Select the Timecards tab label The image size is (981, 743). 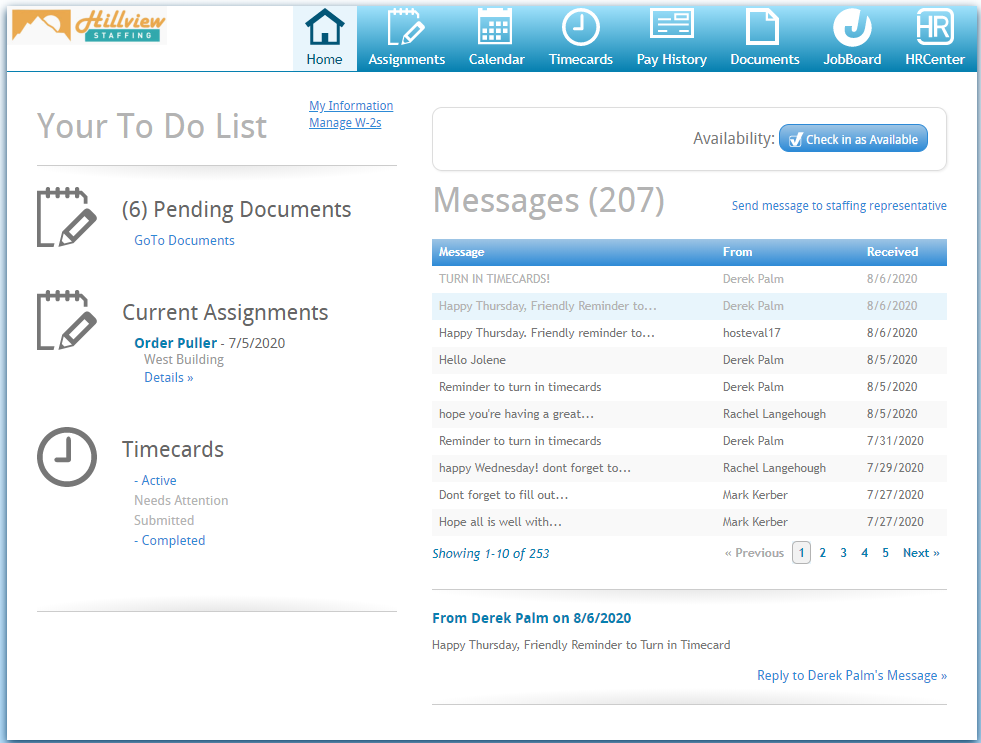(581, 59)
